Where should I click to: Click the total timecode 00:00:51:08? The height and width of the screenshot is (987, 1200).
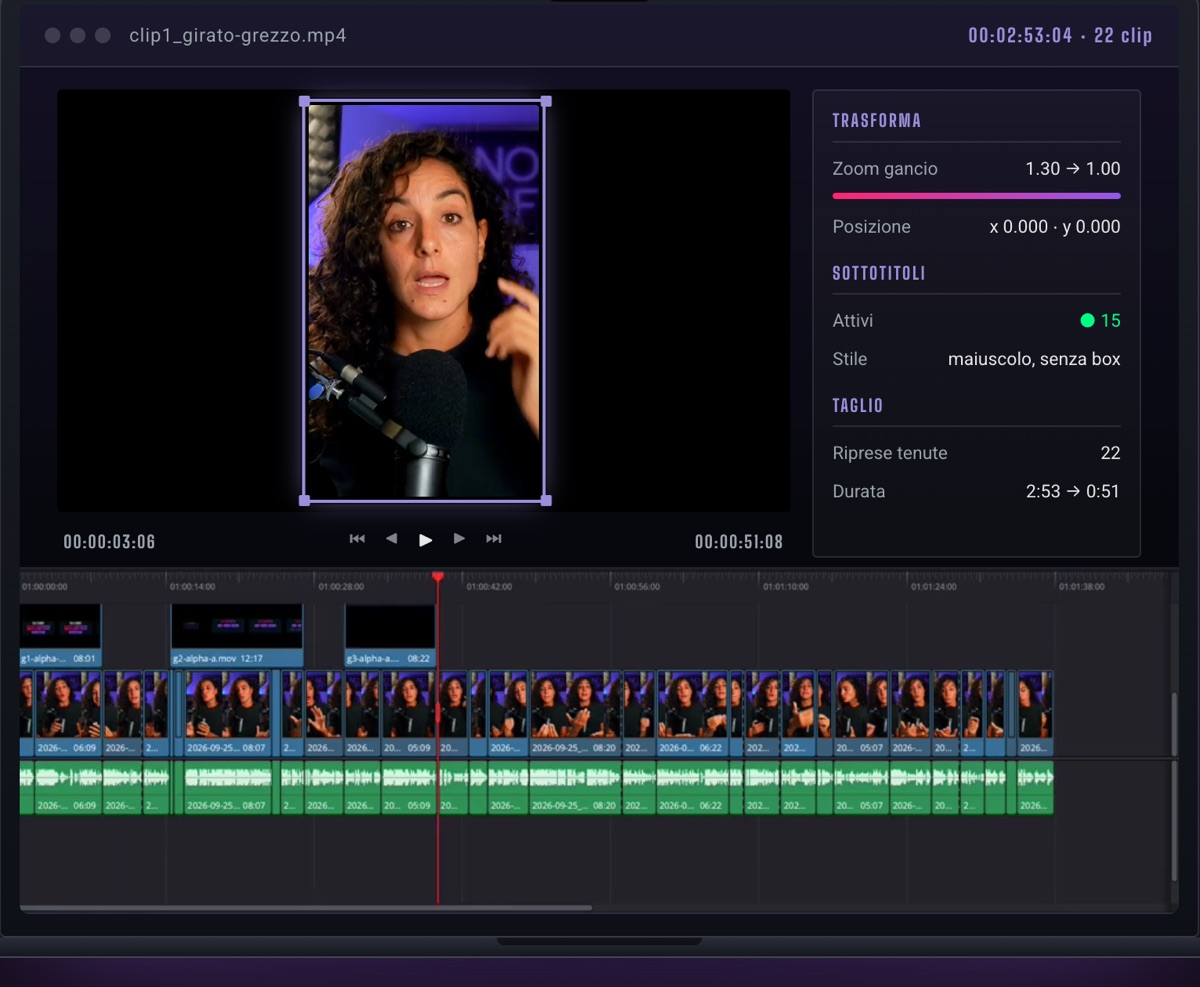click(x=739, y=542)
